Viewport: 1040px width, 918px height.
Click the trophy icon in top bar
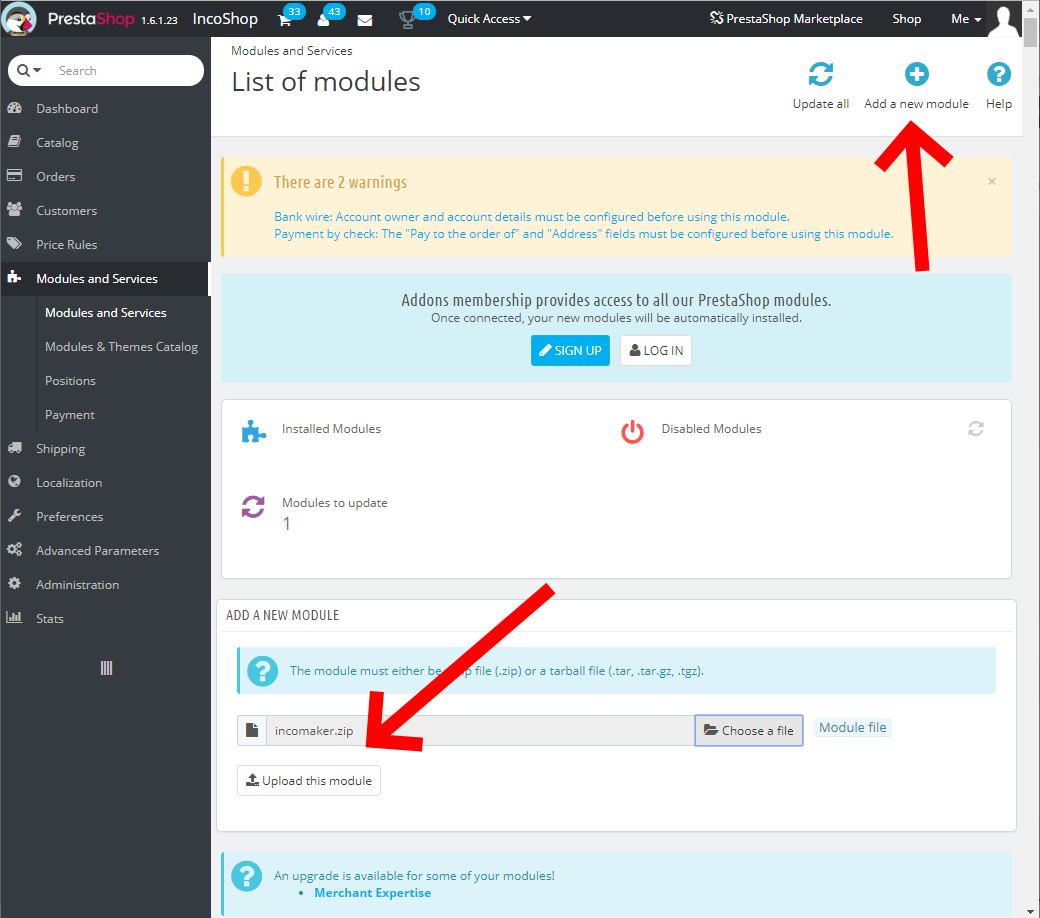407,19
